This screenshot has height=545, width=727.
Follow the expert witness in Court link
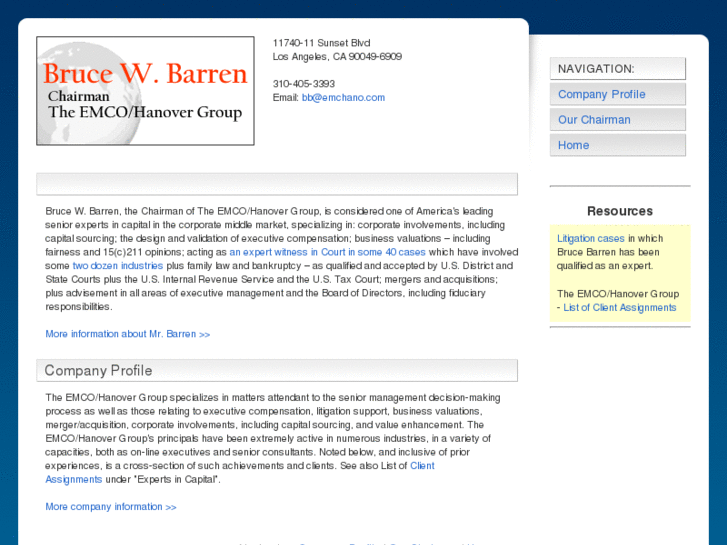click(x=327, y=252)
